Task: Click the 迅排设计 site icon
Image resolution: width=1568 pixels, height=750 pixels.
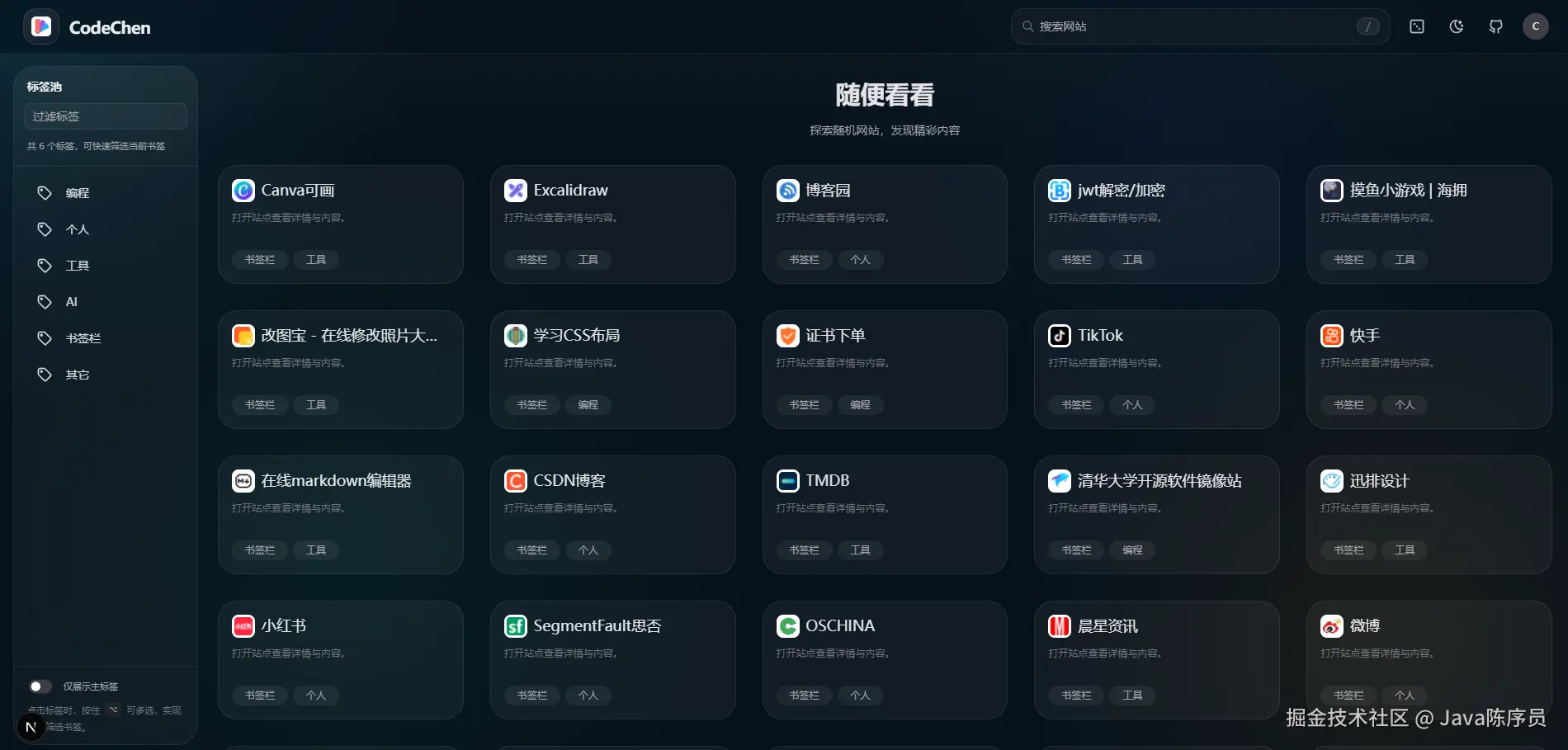Action: click(1332, 481)
